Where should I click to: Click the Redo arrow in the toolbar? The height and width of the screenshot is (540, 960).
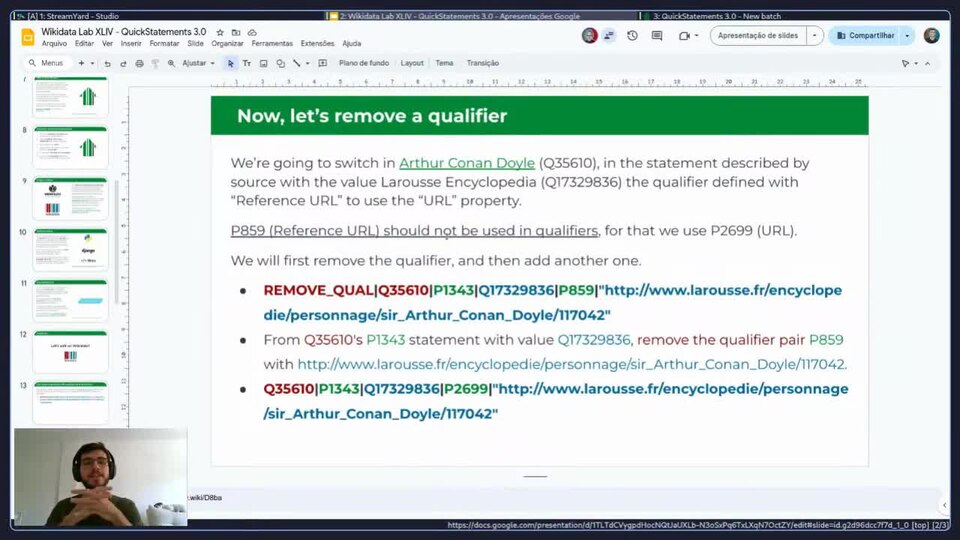[123, 63]
